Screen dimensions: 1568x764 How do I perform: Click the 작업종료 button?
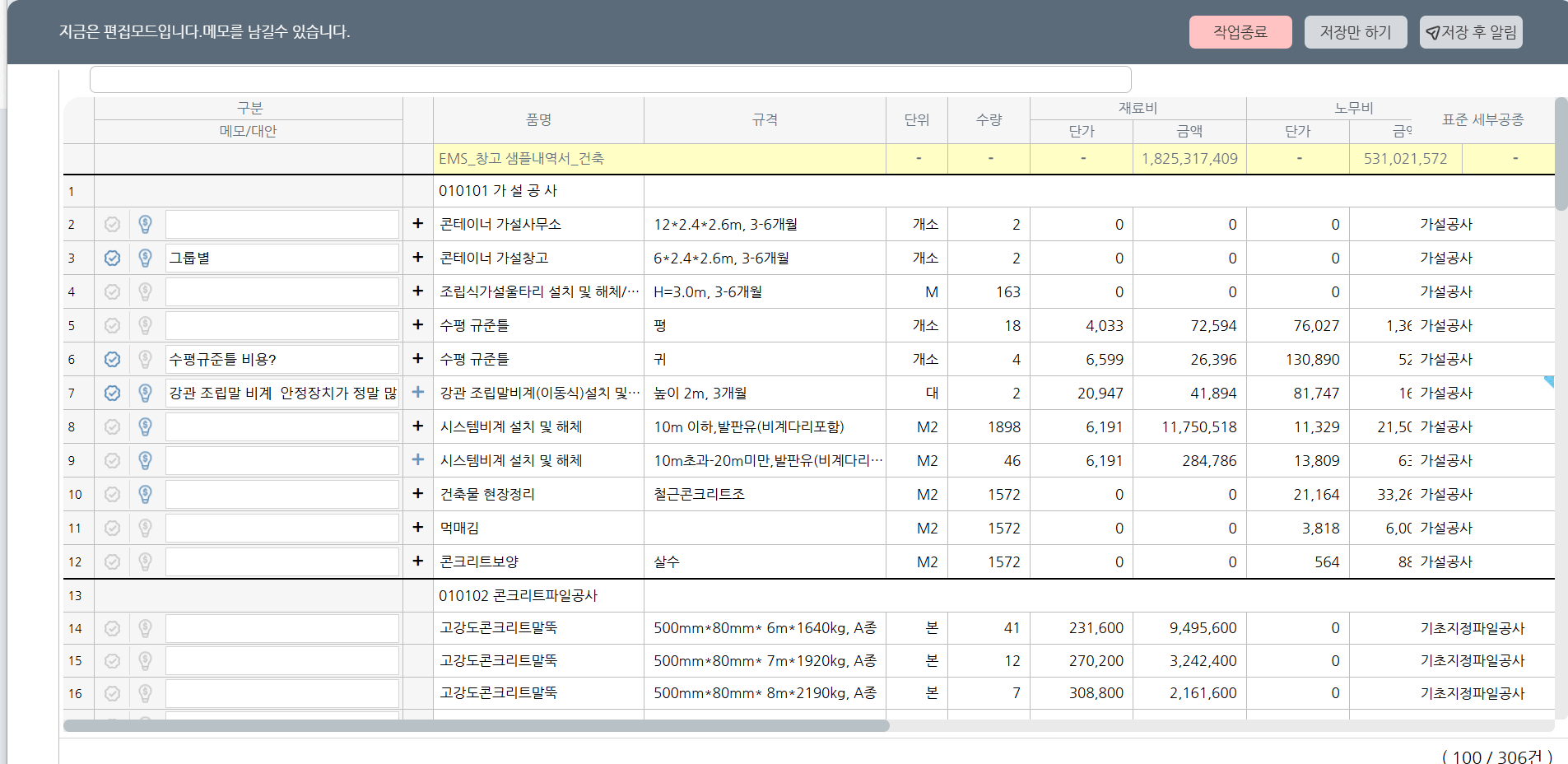pos(1240,32)
